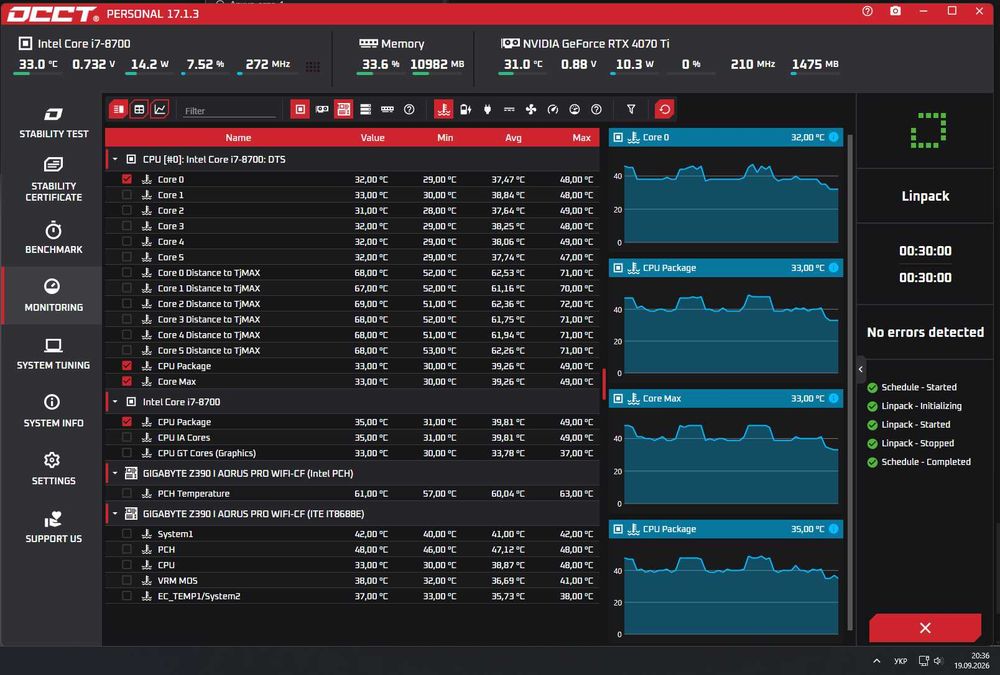Sort by the Max column header

(582, 137)
